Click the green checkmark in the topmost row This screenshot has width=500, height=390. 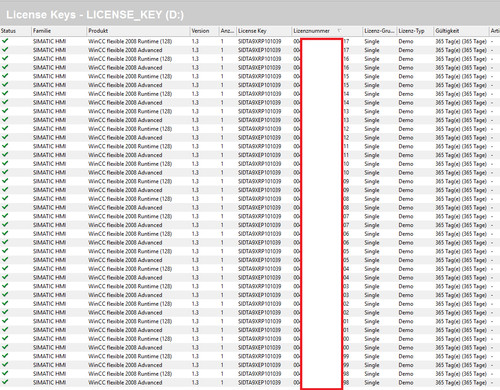point(5,41)
